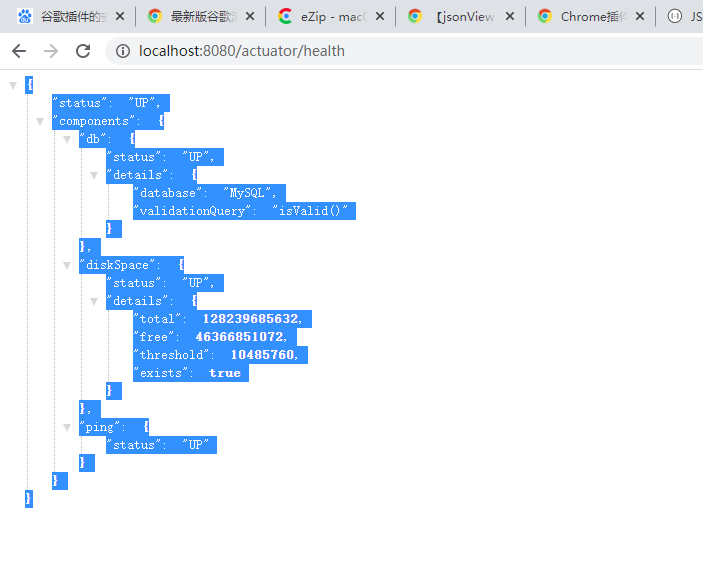Close the jsonView tab
Screen dimensions: 703x577
point(508,16)
